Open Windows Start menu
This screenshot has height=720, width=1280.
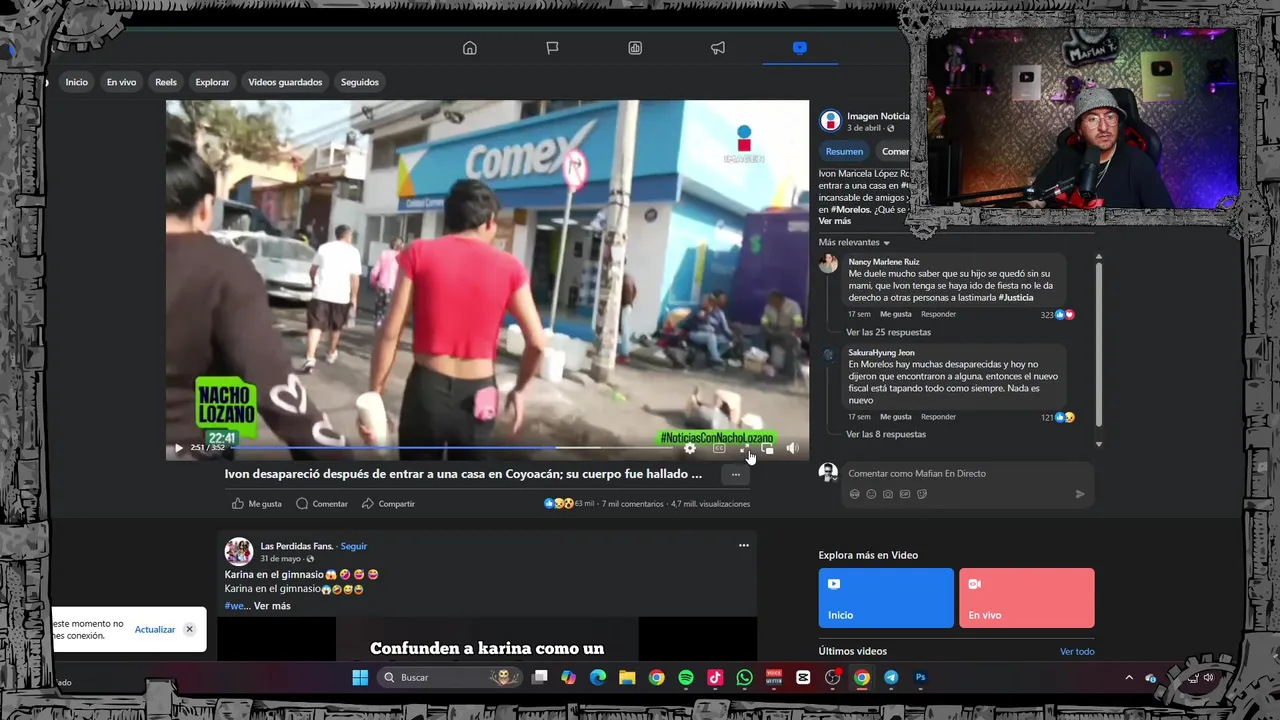[x=360, y=677]
